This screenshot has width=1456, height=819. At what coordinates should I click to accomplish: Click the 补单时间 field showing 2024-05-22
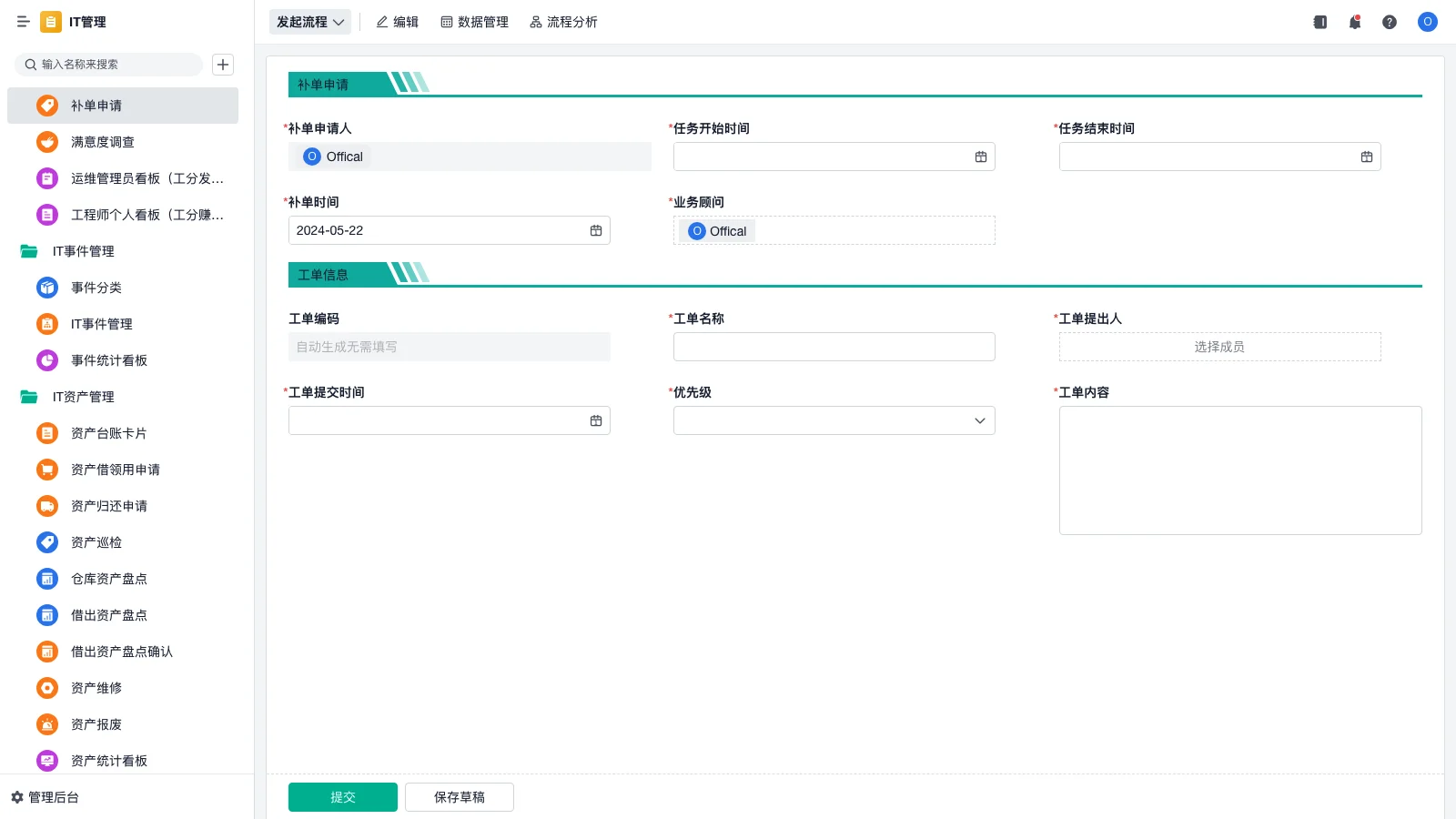450,230
